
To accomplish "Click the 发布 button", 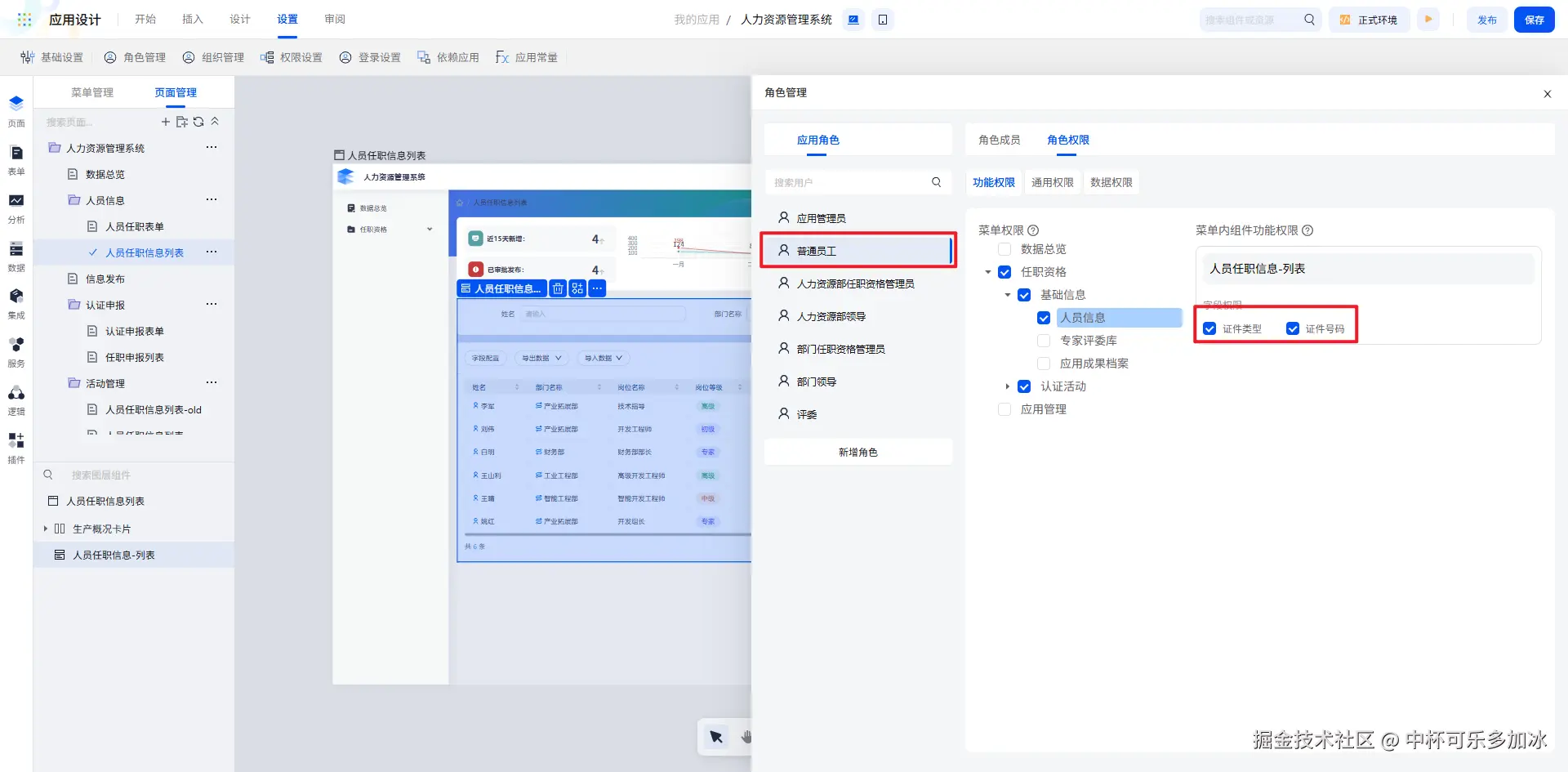I will click(1487, 20).
